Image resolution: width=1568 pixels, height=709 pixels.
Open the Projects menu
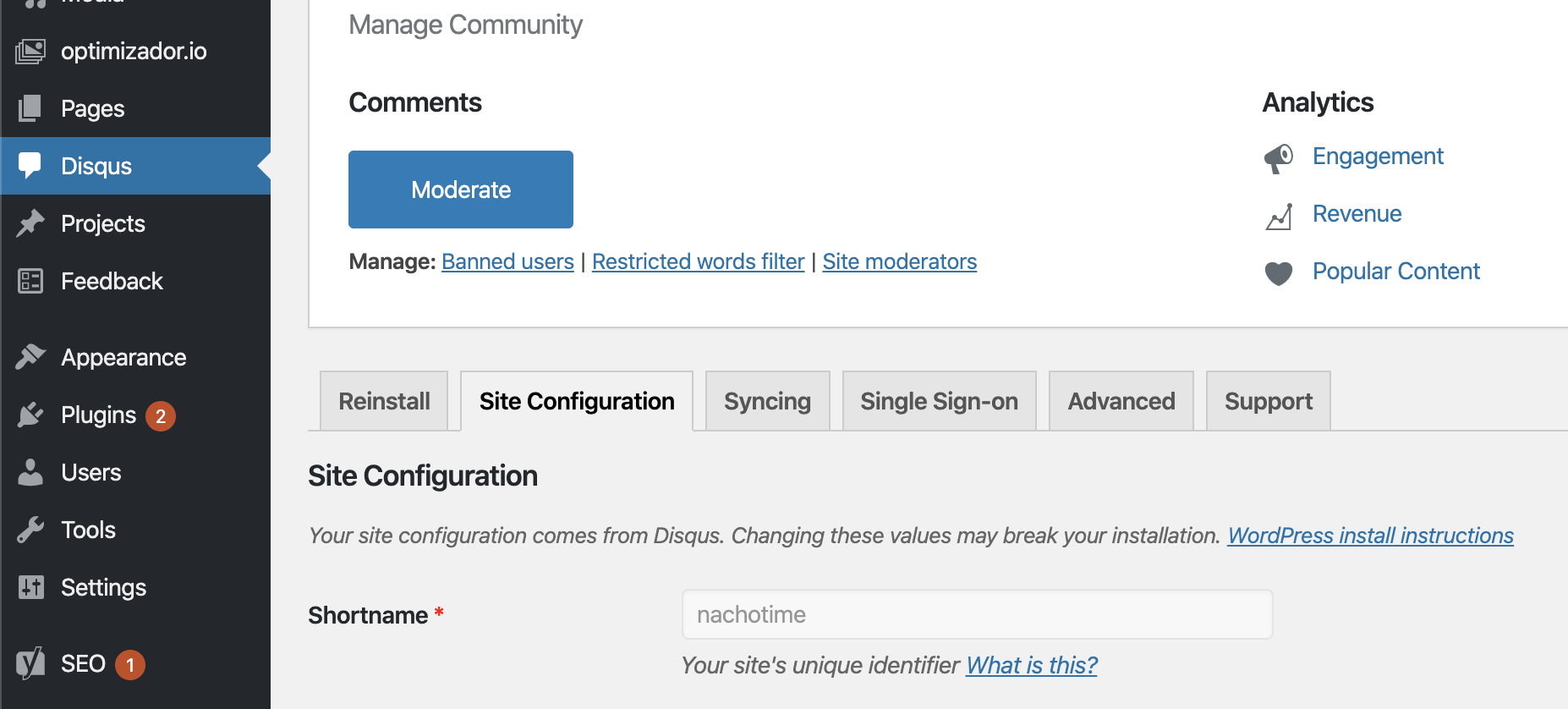pyautogui.click(x=135, y=223)
